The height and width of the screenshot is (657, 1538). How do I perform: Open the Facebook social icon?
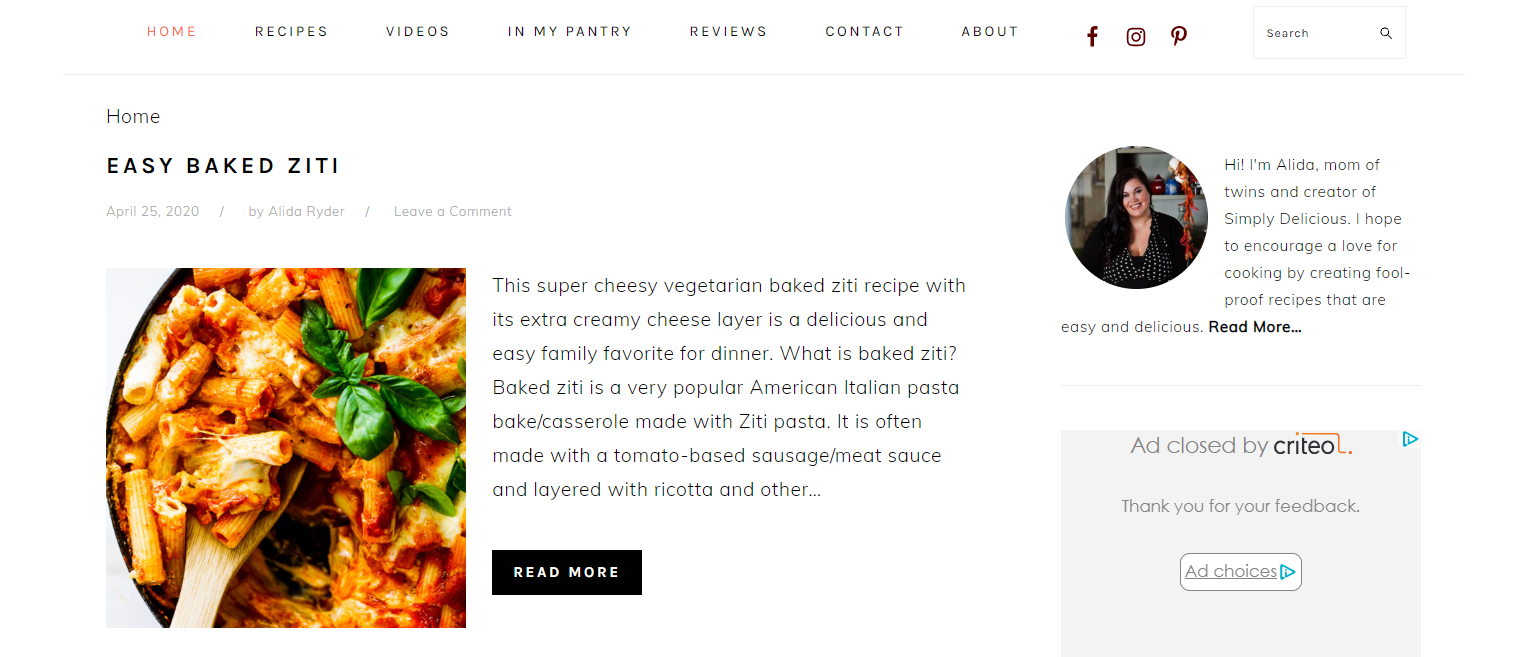1092,37
